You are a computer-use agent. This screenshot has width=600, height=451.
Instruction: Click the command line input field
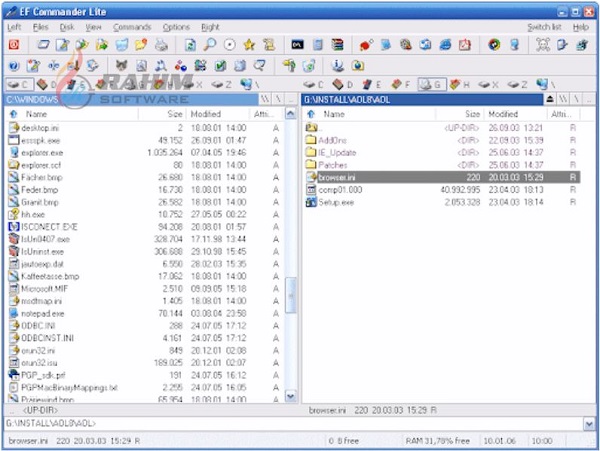[293, 423]
